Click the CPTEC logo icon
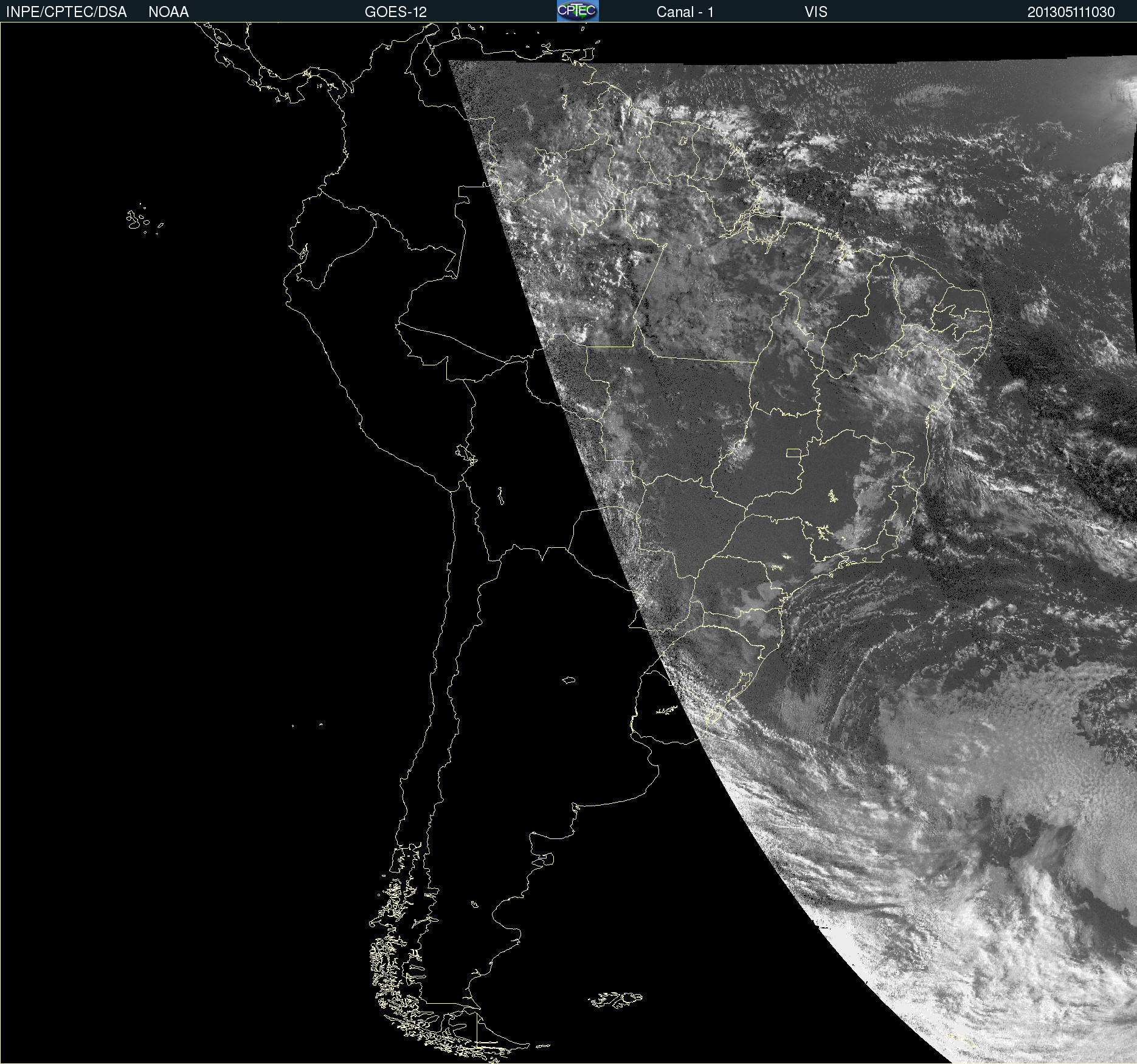Image resolution: width=1137 pixels, height=1064 pixels. tap(578, 11)
